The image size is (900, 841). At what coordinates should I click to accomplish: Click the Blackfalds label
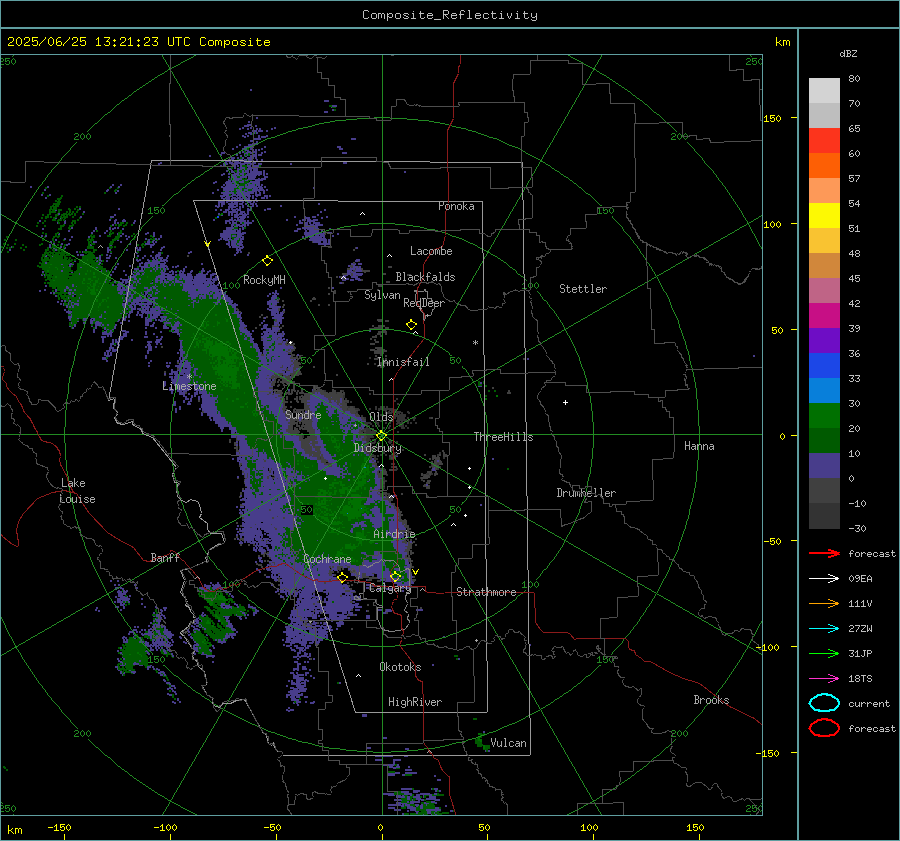pos(425,277)
